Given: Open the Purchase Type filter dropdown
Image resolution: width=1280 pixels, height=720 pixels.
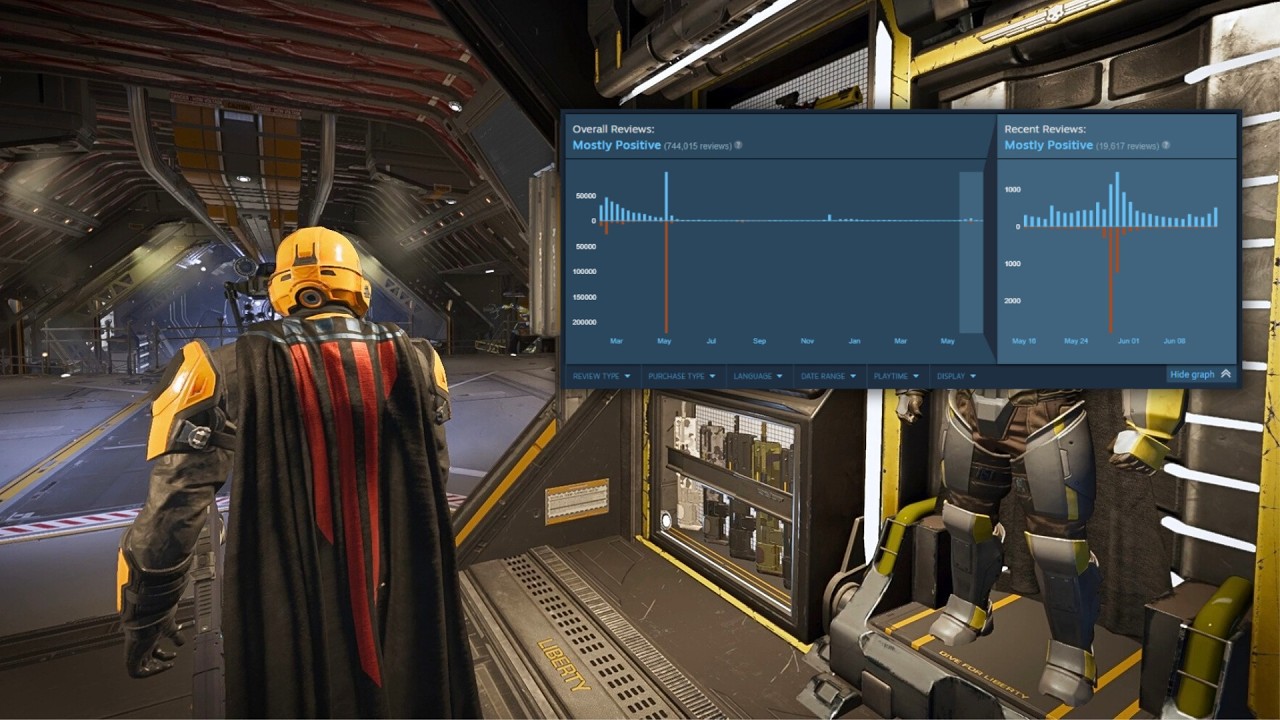Looking at the screenshot, I should click(x=682, y=376).
